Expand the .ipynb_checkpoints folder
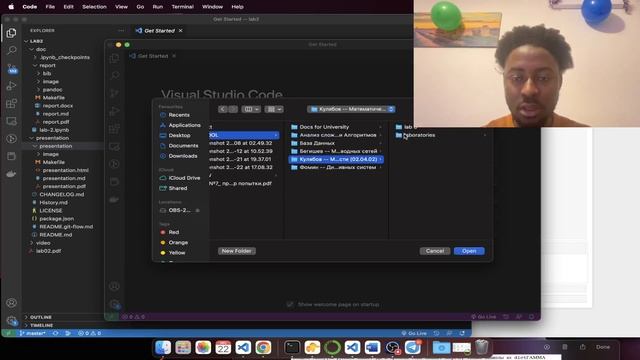The image size is (640, 360). point(64,58)
